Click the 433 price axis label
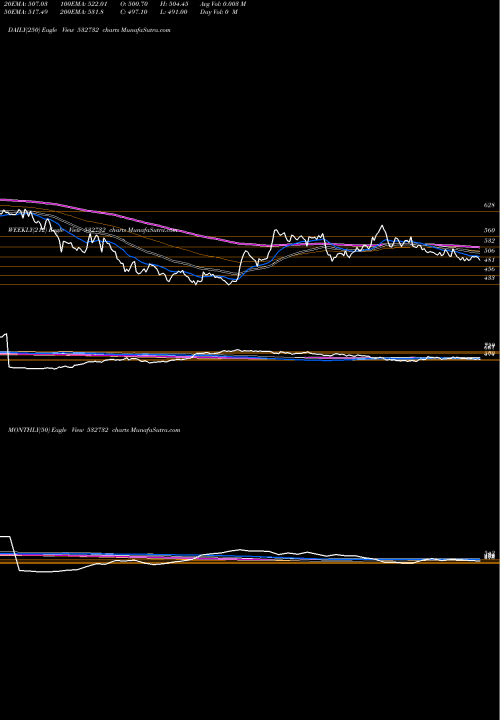500x720 pixels. [x=489, y=278]
